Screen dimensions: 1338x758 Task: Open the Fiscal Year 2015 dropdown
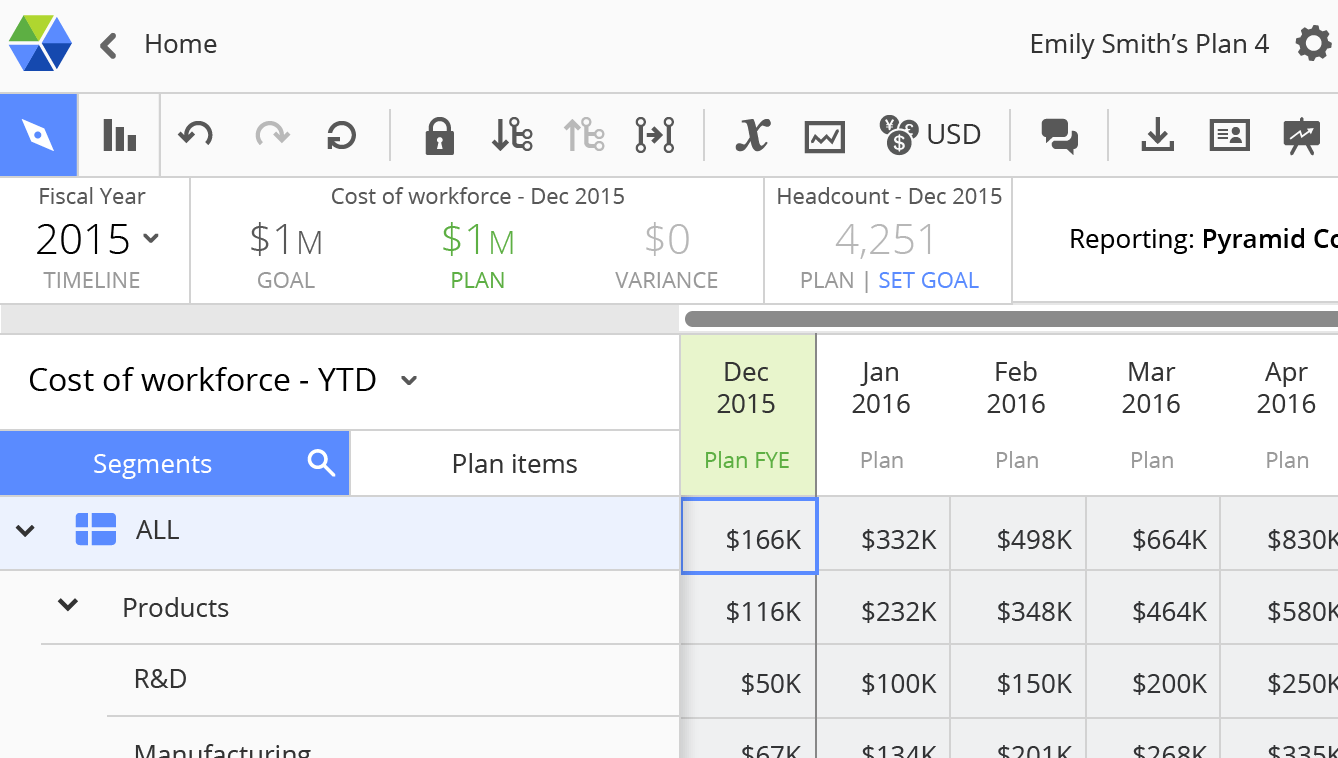(x=97, y=239)
